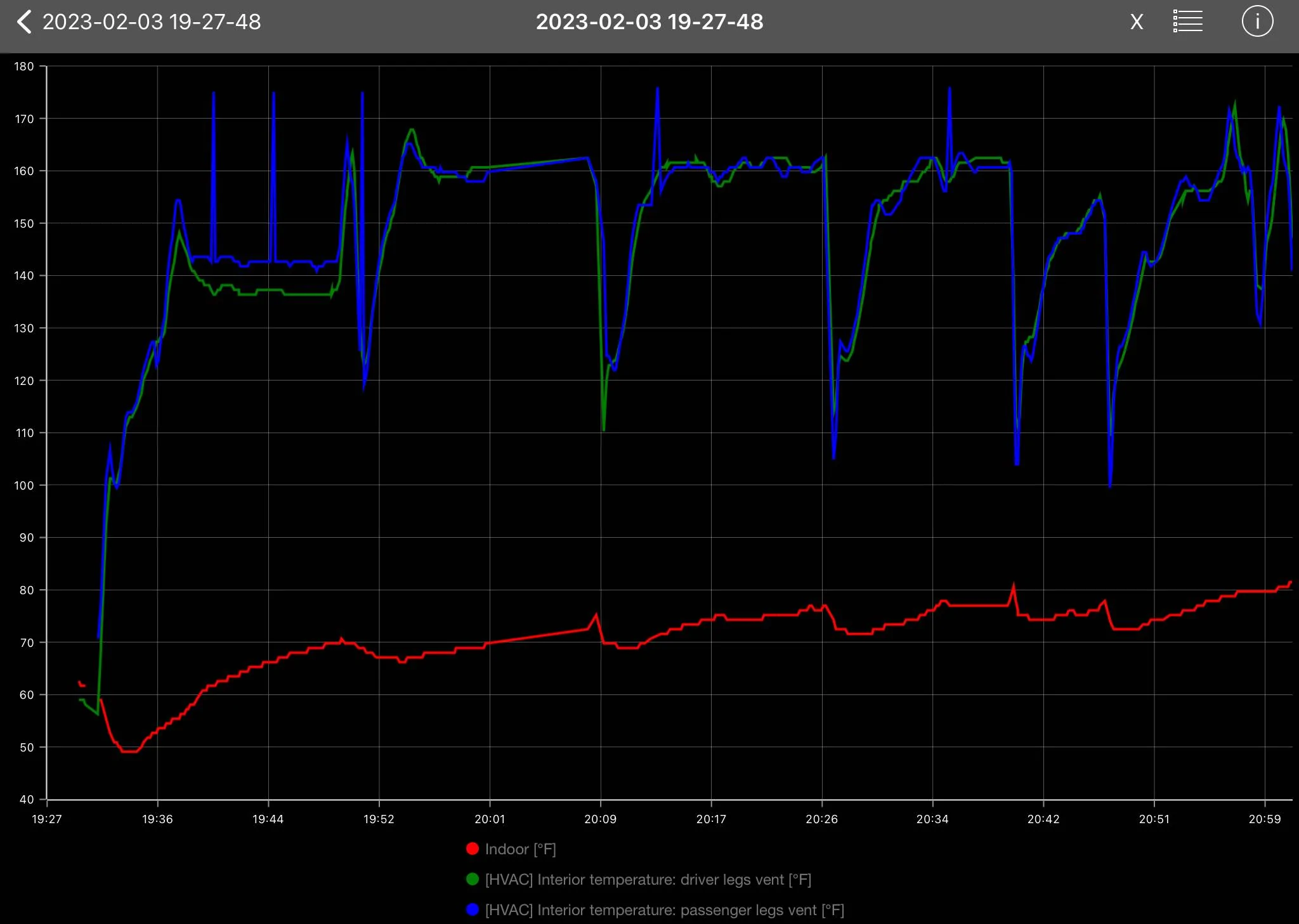The image size is (1299, 924).
Task: Tap the X icon in the top bar
Action: click(1137, 22)
